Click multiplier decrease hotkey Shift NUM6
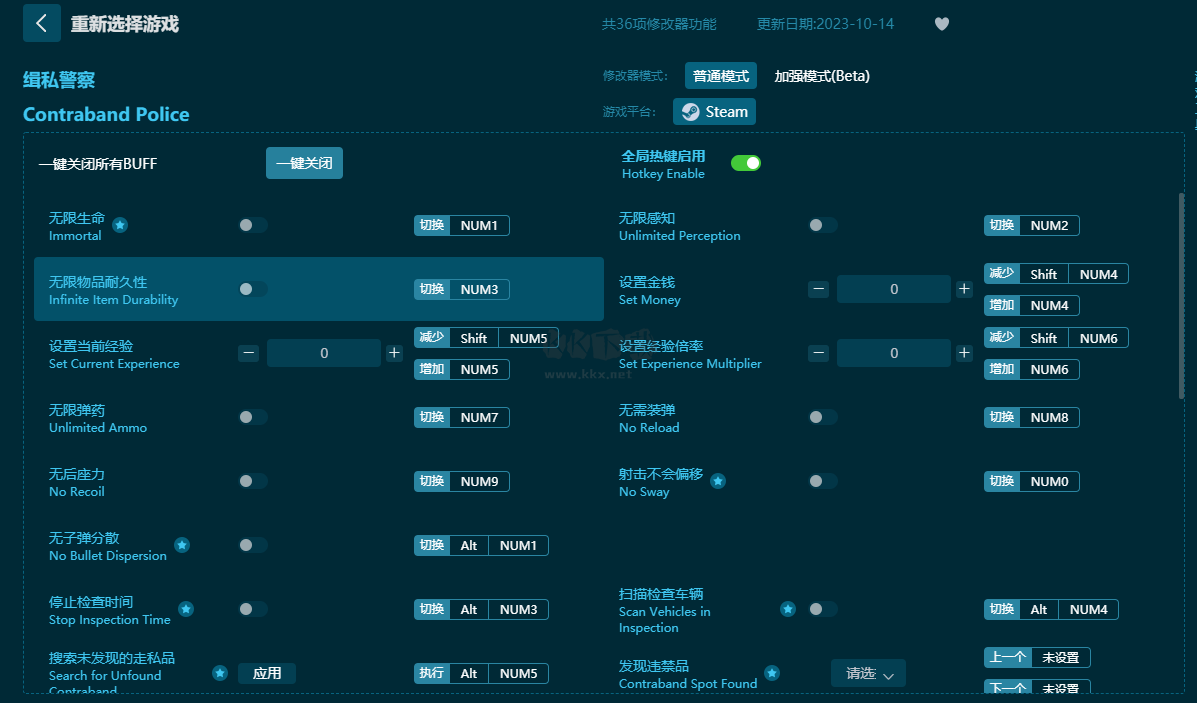The height and width of the screenshot is (703, 1197). [x=1057, y=338]
